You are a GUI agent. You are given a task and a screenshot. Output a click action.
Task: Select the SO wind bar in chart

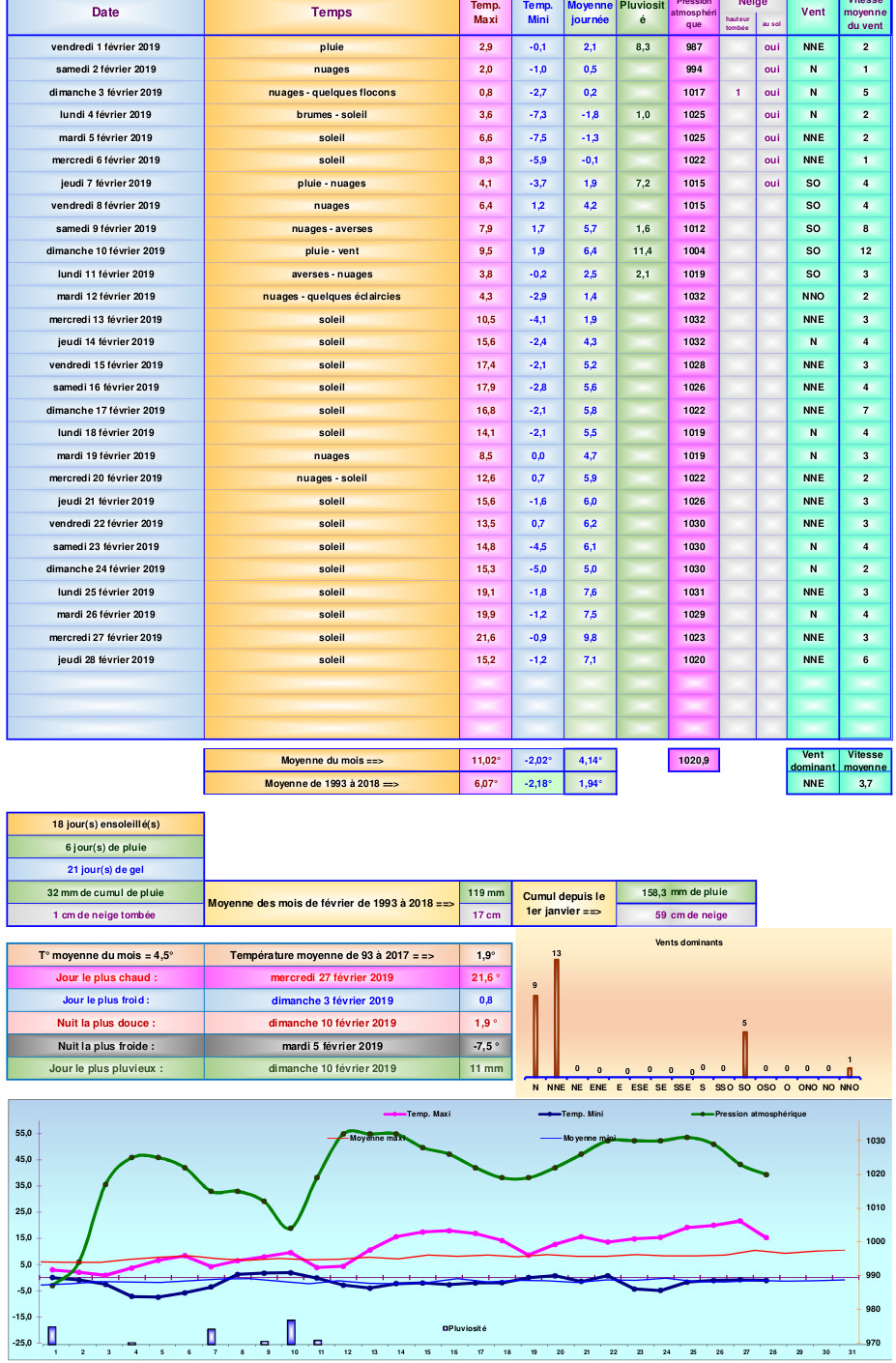[x=744, y=1054]
